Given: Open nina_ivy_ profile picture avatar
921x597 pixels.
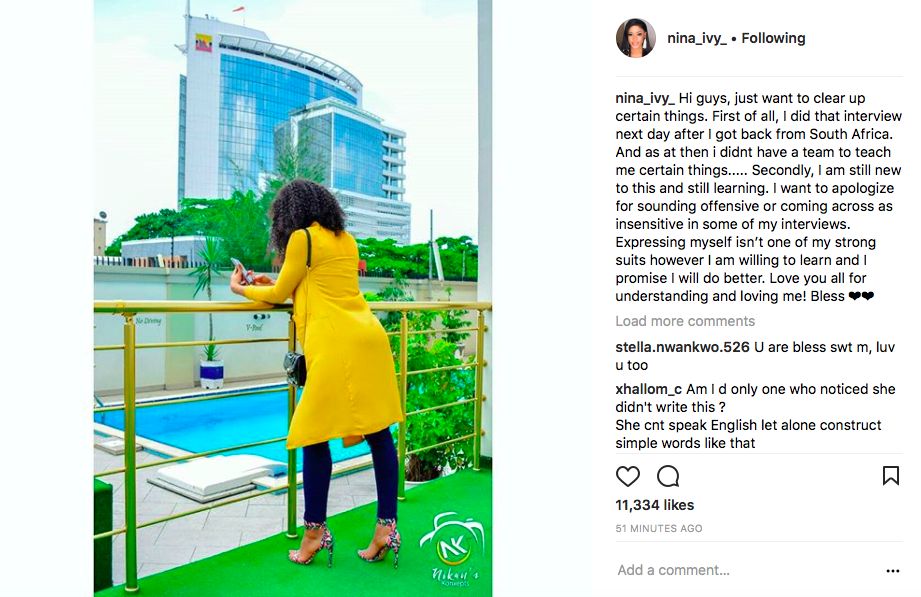Looking at the screenshot, I should tap(636, 38).
